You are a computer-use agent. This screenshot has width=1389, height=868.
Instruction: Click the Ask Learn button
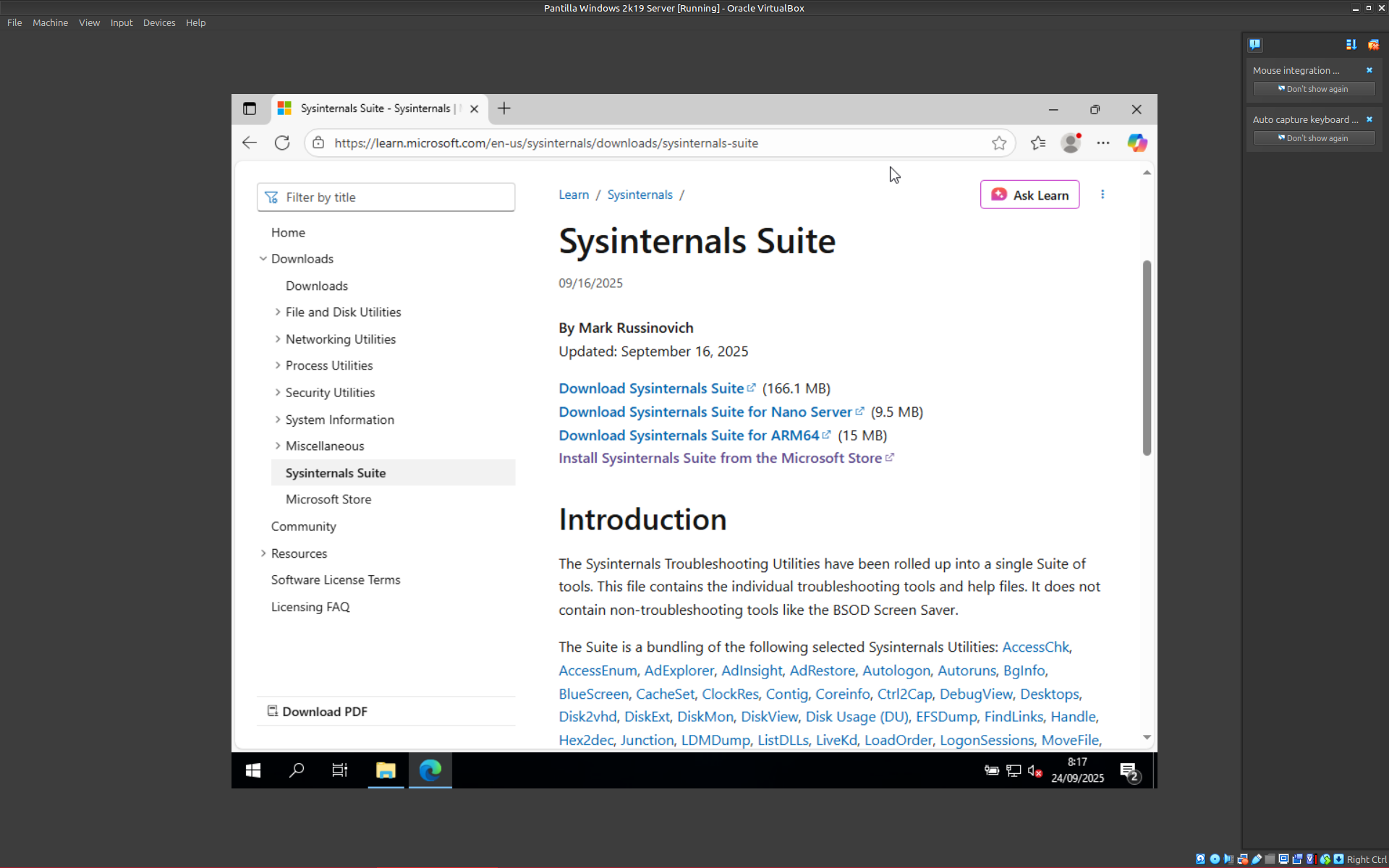[x=1029, y=195]
